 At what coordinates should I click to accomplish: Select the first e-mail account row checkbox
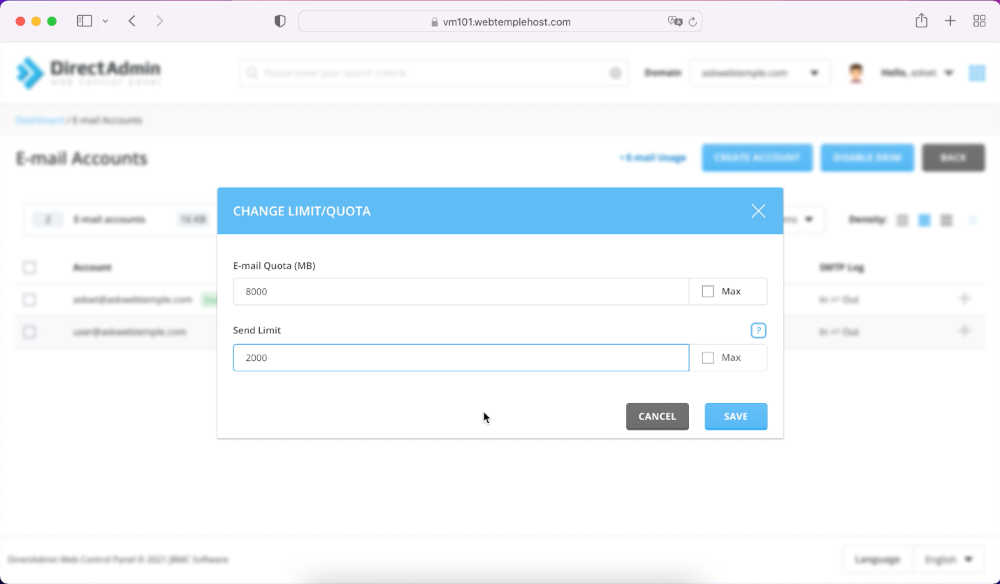(x=29, y=299)
